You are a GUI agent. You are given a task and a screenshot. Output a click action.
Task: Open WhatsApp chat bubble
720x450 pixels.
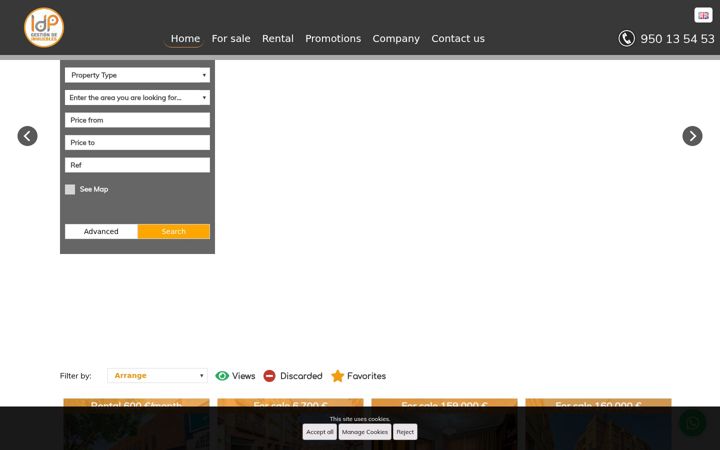[x=692, y=422]
